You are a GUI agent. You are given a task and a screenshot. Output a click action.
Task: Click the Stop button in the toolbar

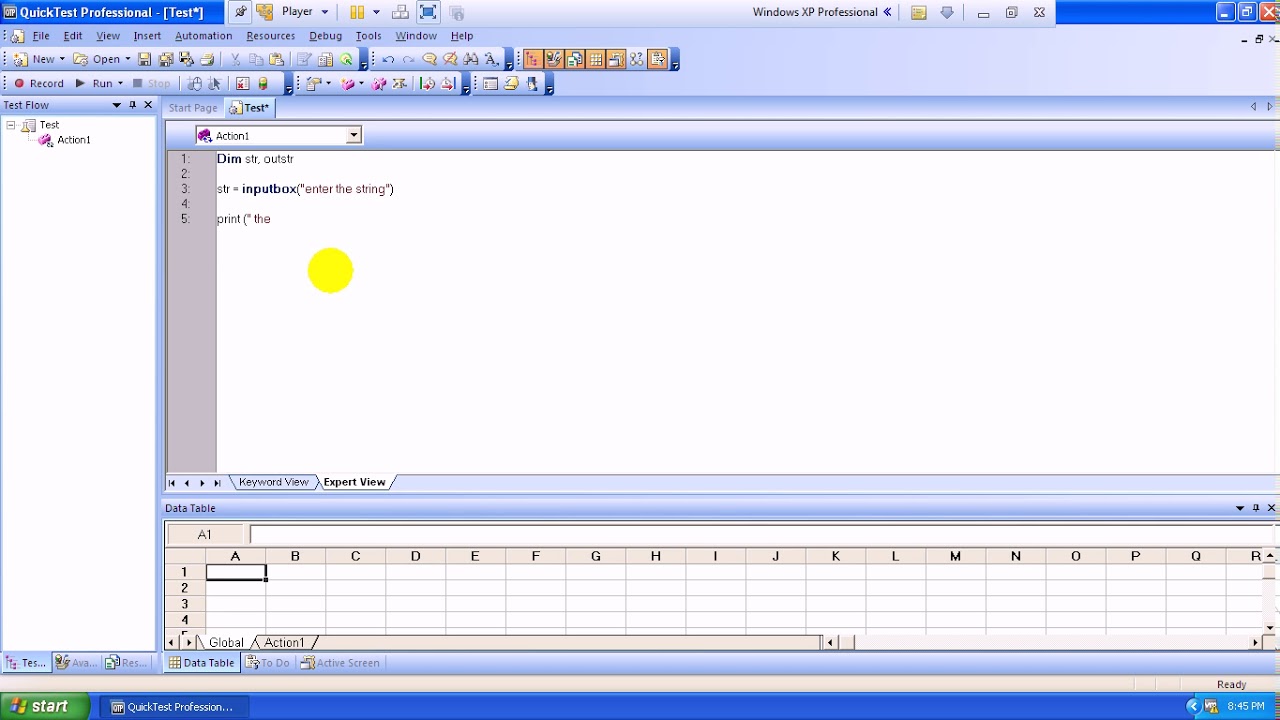pos(151,84)
